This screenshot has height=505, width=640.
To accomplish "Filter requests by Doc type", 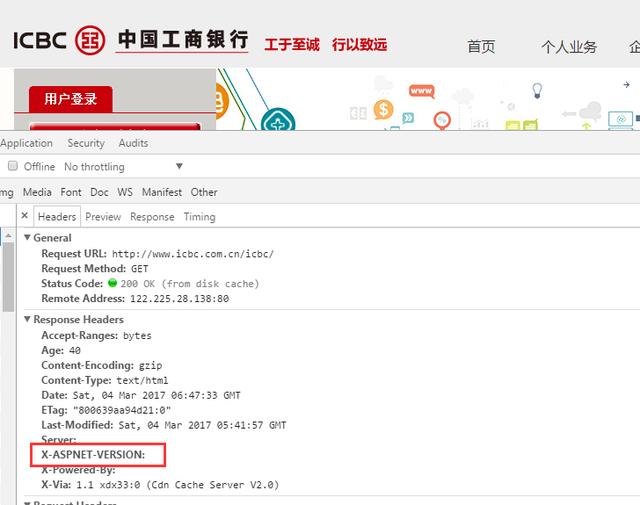I will (x=99, y=192).
